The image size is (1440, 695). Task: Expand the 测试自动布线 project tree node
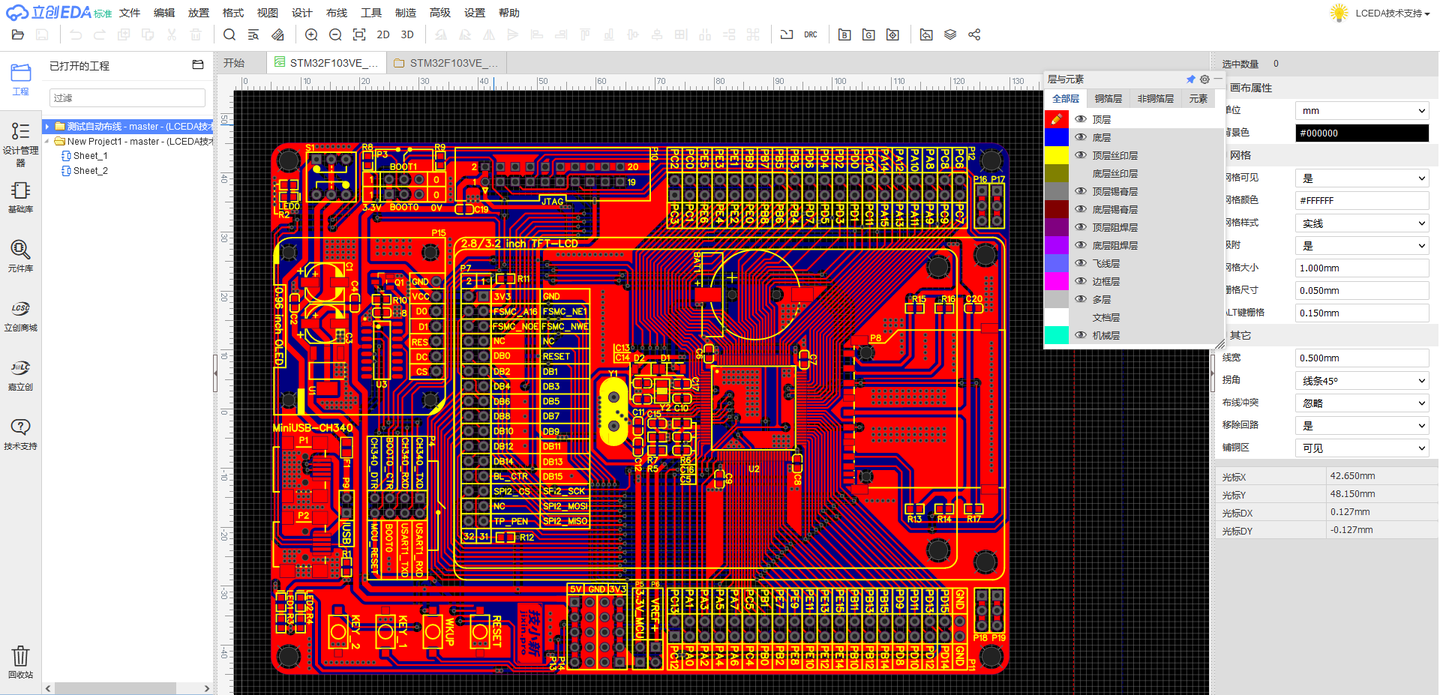pos(47,127)
